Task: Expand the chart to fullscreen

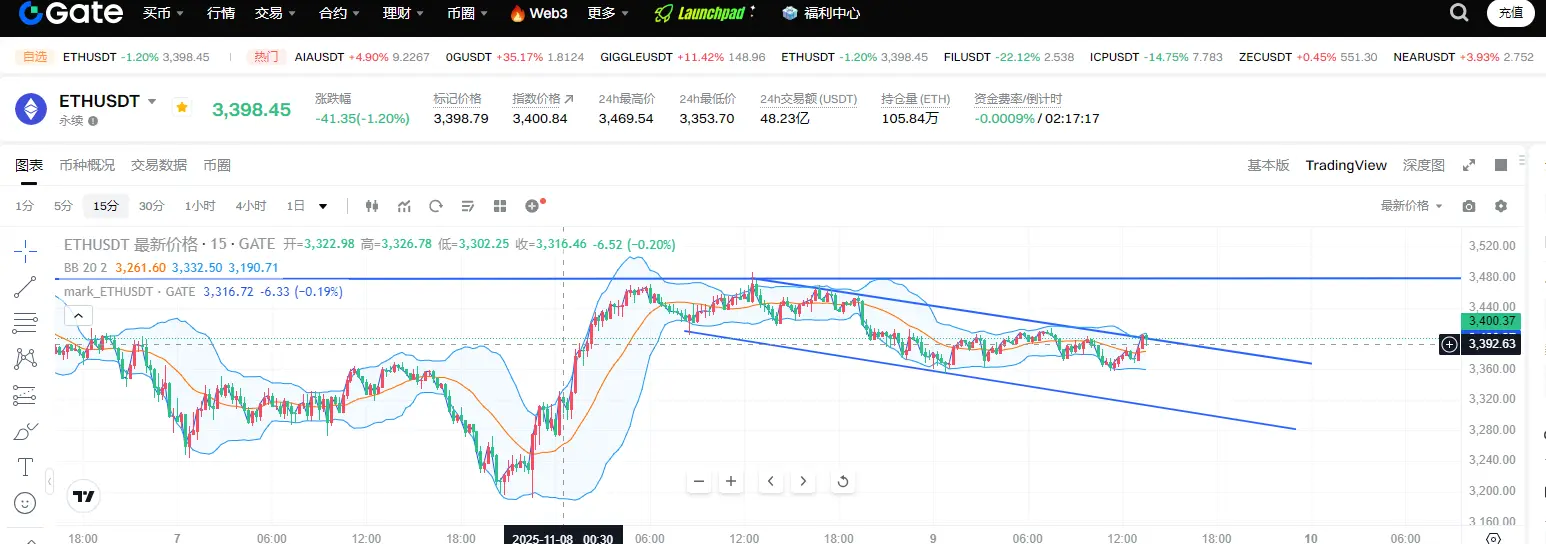Action: (1469, 165)
